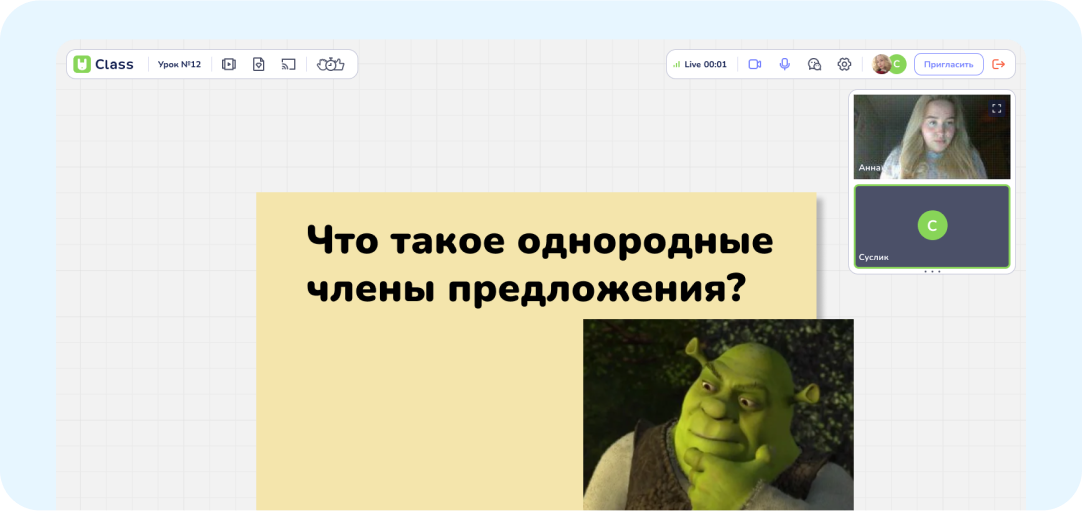Open the document file icon

(x=258, y=64)
